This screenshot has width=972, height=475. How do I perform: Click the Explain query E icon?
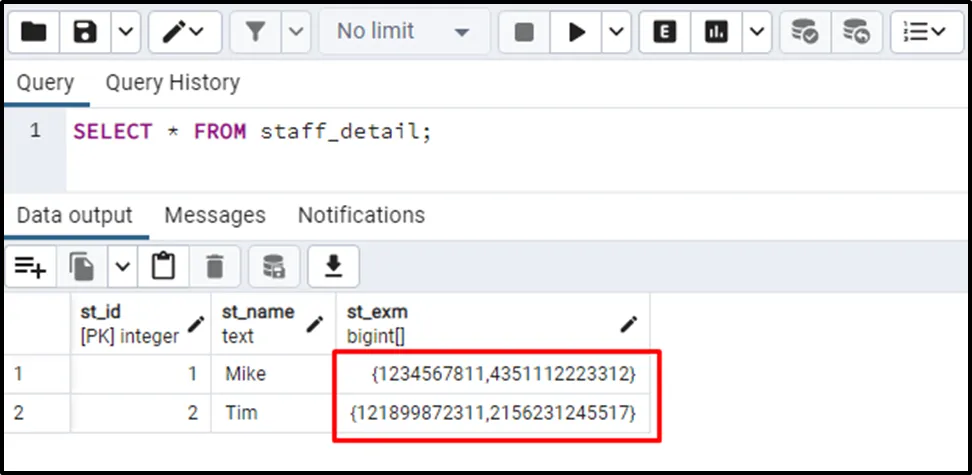[665, 32]
